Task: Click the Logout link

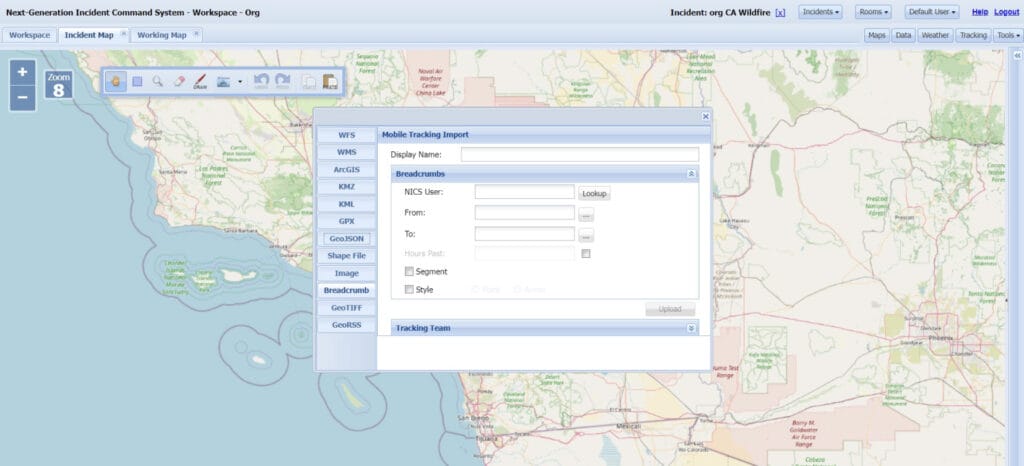Action: click(1006, 12)
